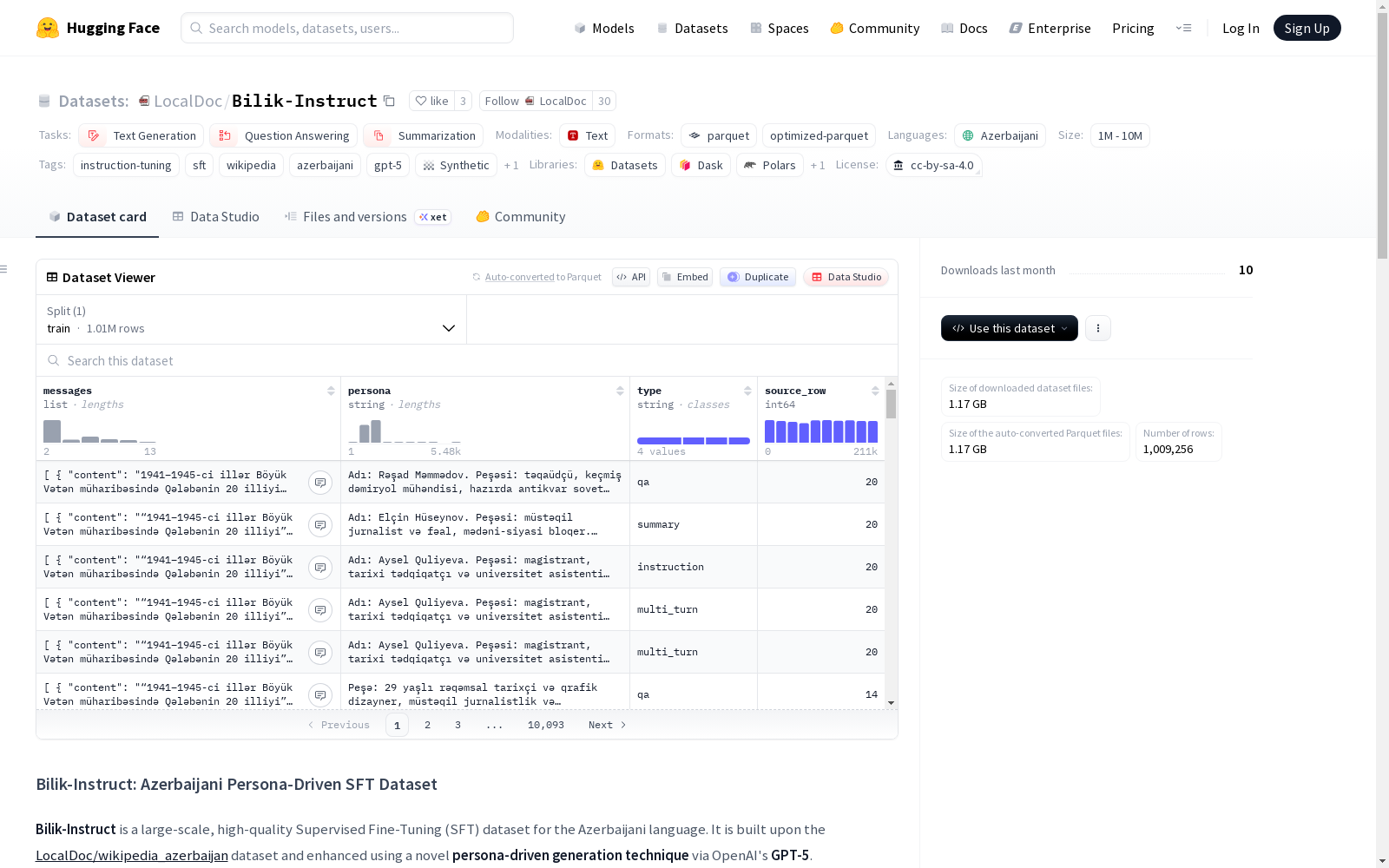
Task: Go to Datasets in the navigation
Action: point(692,28)
